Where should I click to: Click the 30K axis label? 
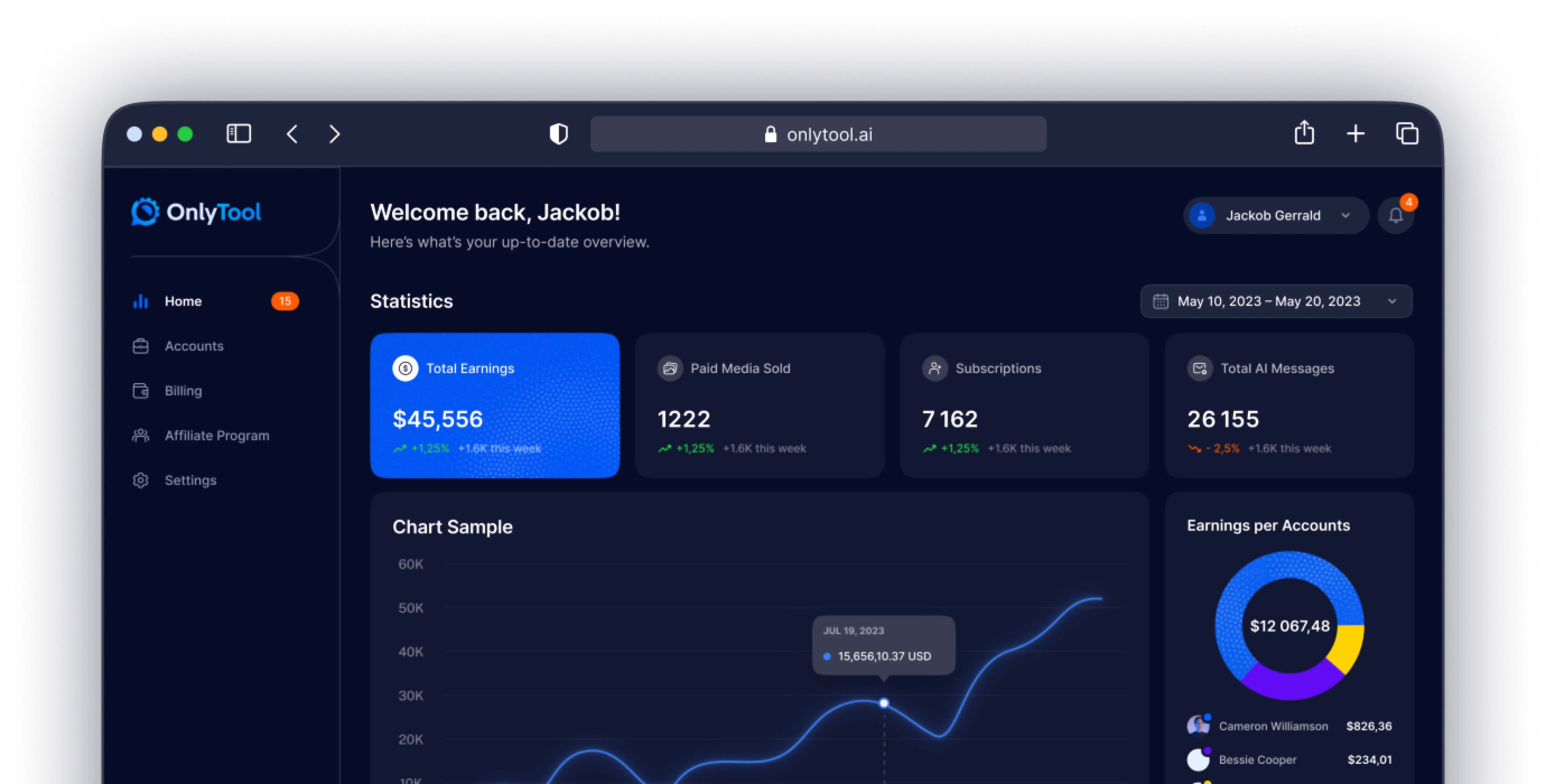click(x=411, y=695)
